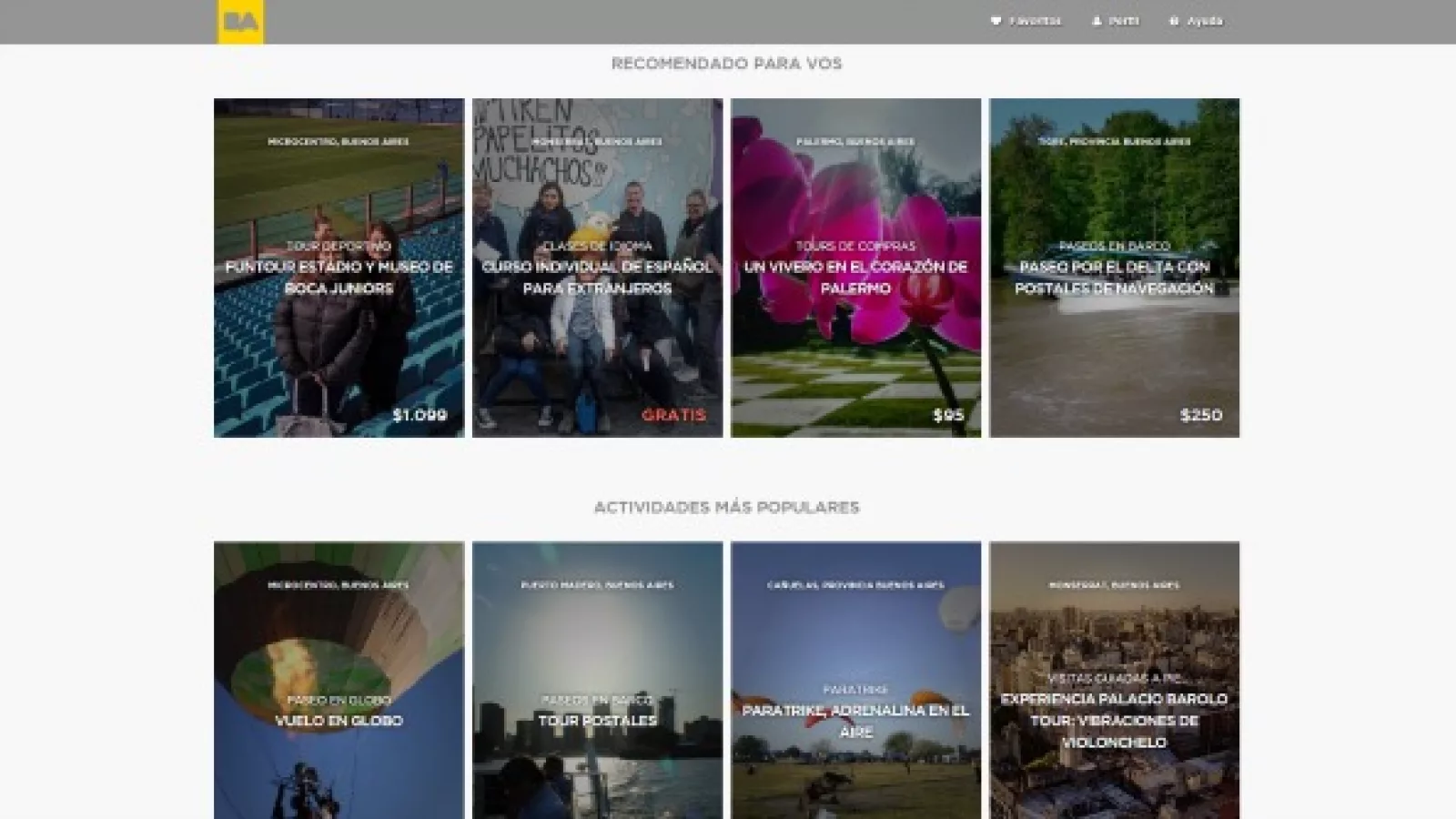Screen dimensions: 1456x819
Task: Click the $95 price on Palermo card
Action: (948, 415)
